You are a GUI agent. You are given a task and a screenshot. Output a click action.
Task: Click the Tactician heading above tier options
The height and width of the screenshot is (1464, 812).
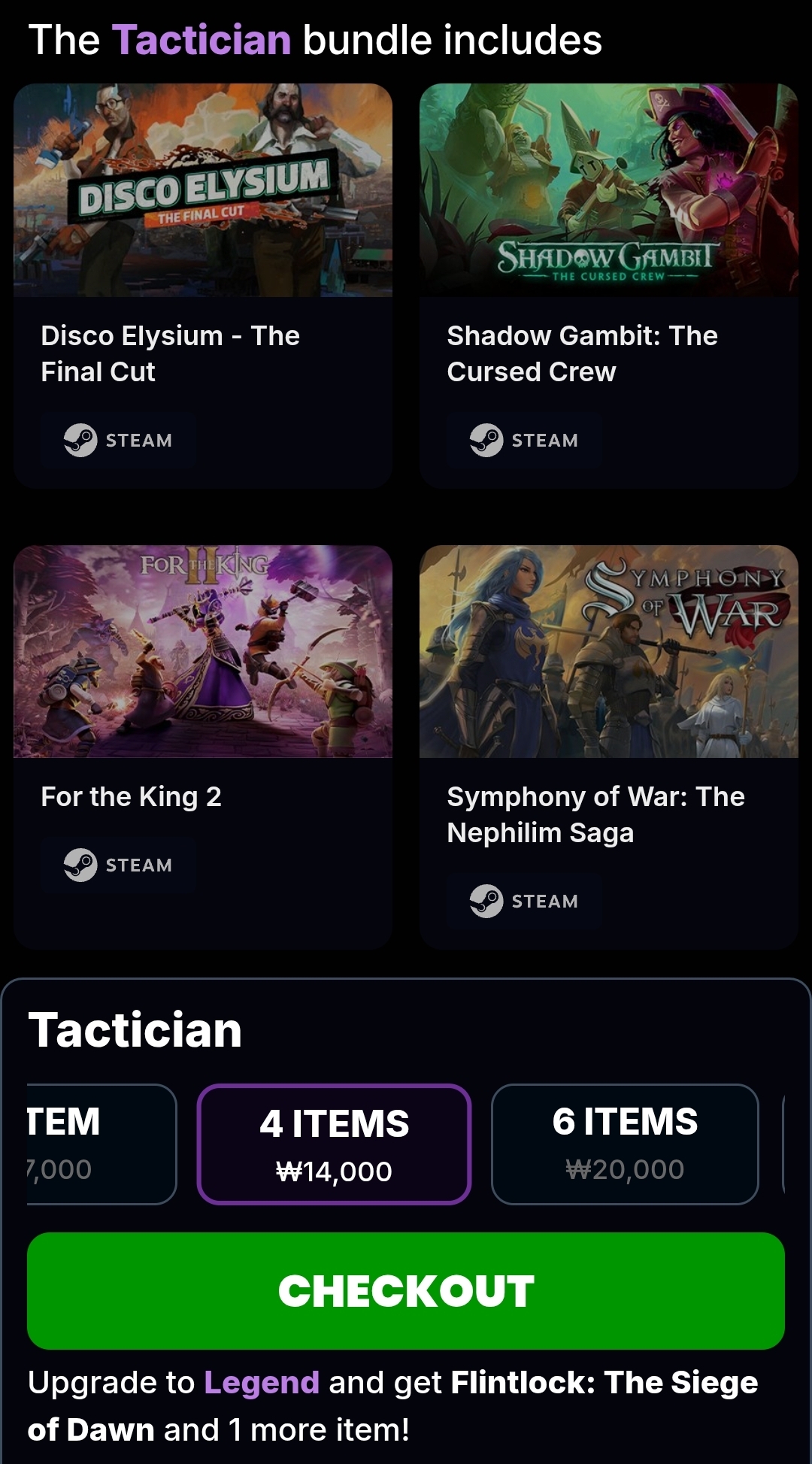click(135, 1030)
